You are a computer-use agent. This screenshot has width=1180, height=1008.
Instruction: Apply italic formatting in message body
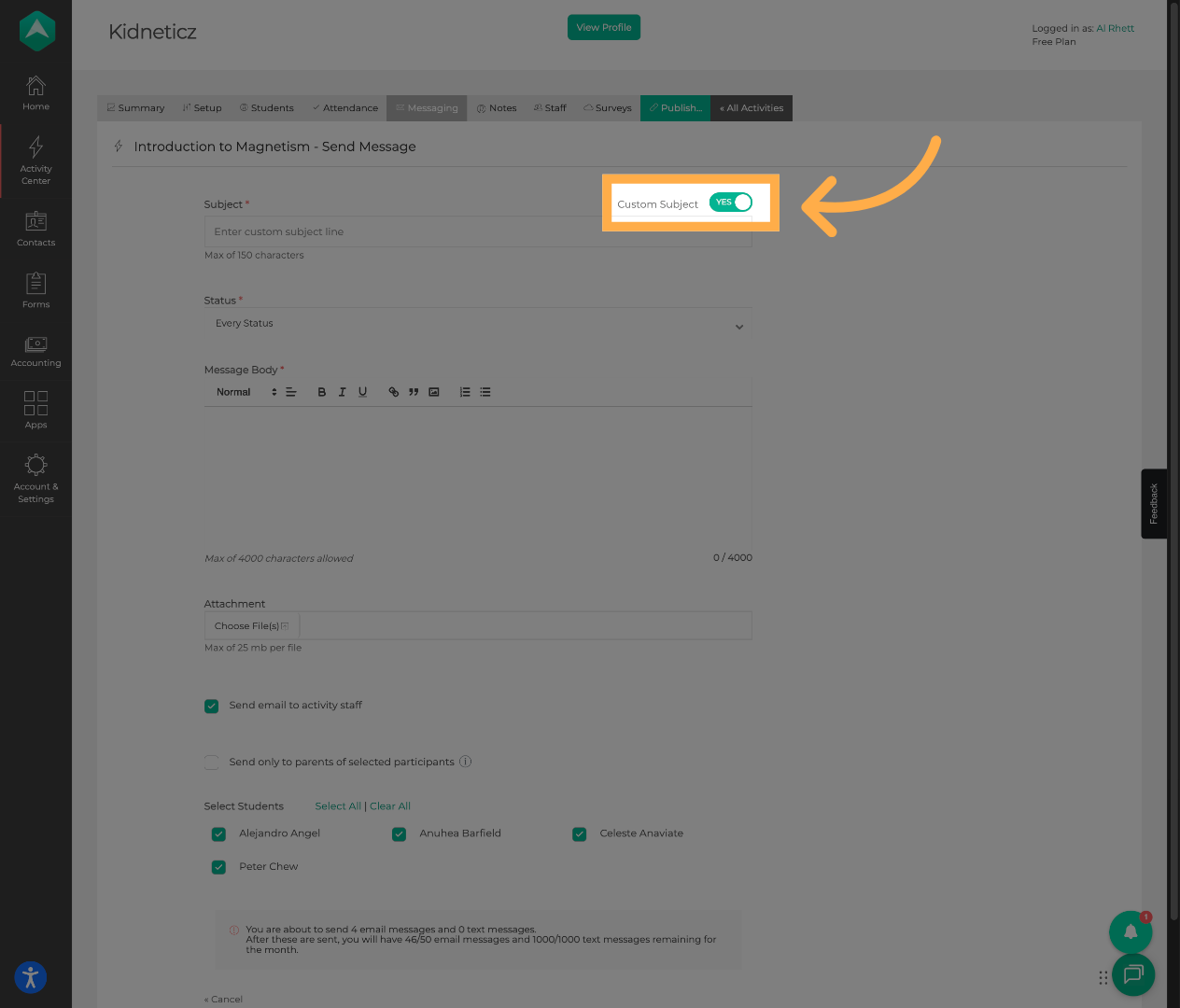tap(342, 391)
